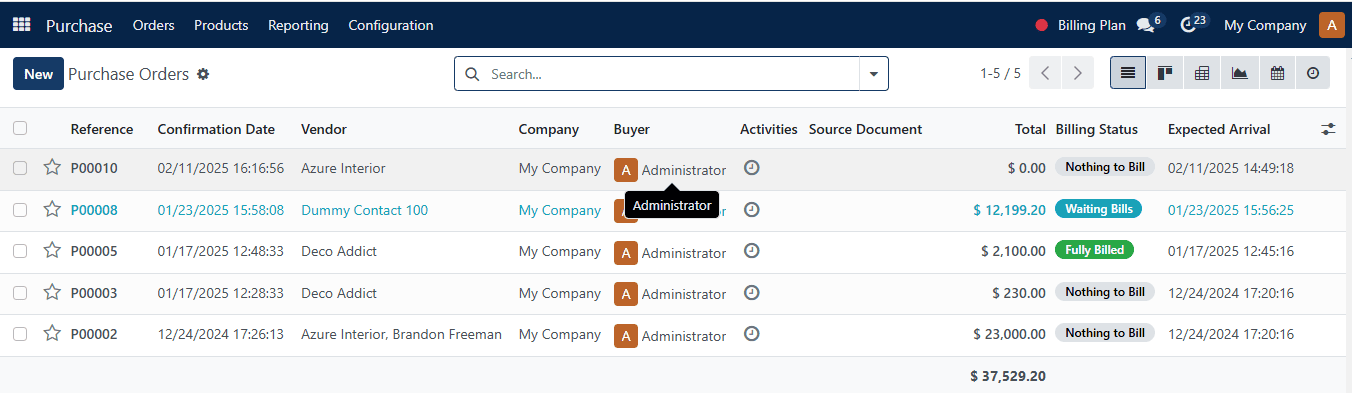1352x393 pixels.
Task: Open the Reporting menu
Action: tap(298, 25)
